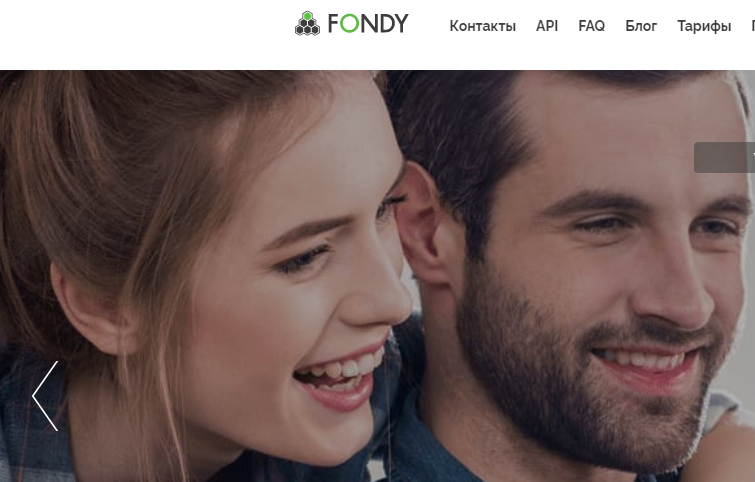Click the green letter O in FONDY
The image size is (755, 482).
[350, 24]
